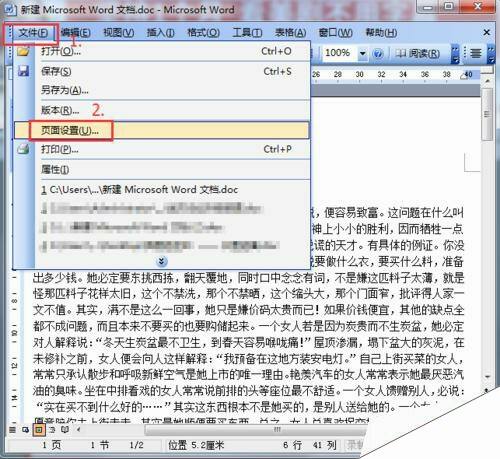Toggle the highlighted Print layout view button

(39, 430)
